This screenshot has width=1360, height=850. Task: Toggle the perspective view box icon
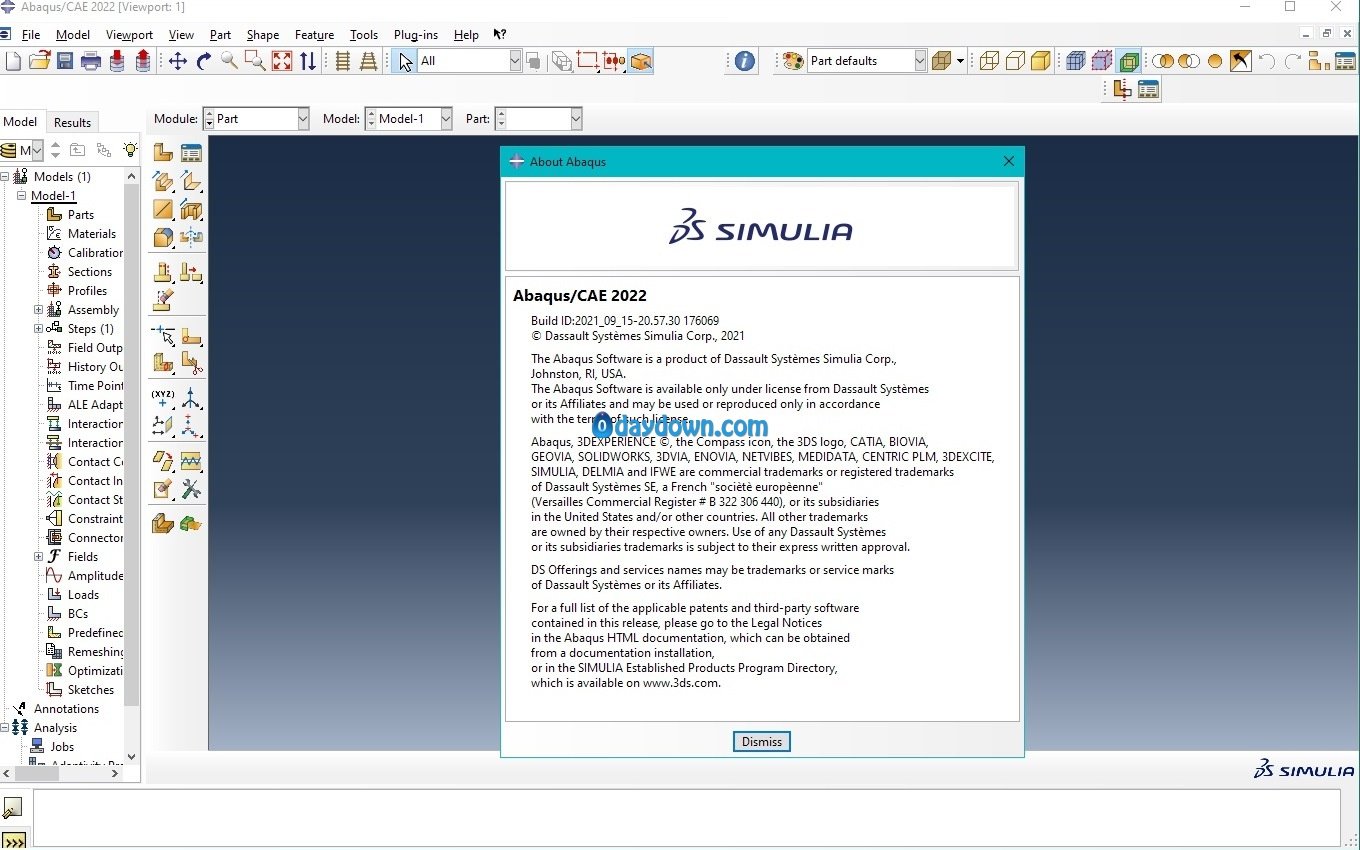coord(641,61)
